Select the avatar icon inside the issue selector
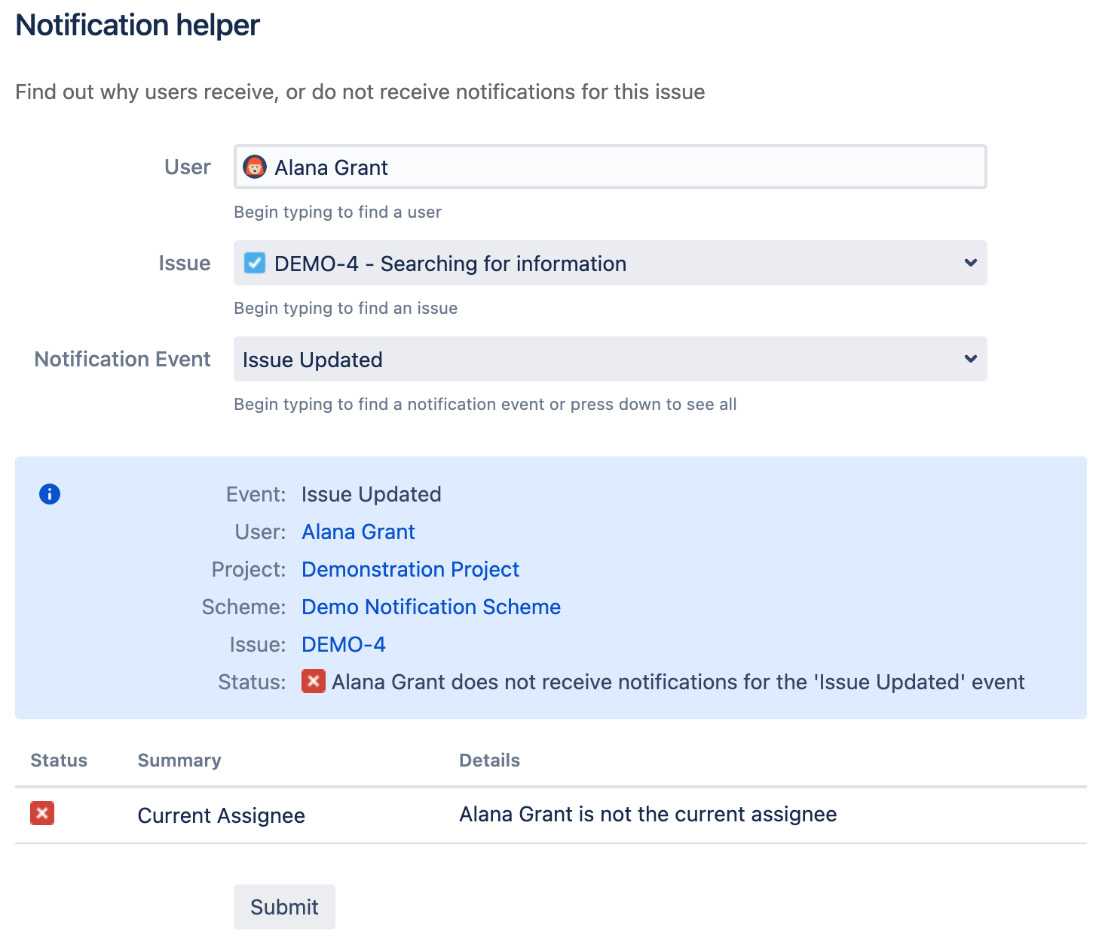 pos(255,263)
